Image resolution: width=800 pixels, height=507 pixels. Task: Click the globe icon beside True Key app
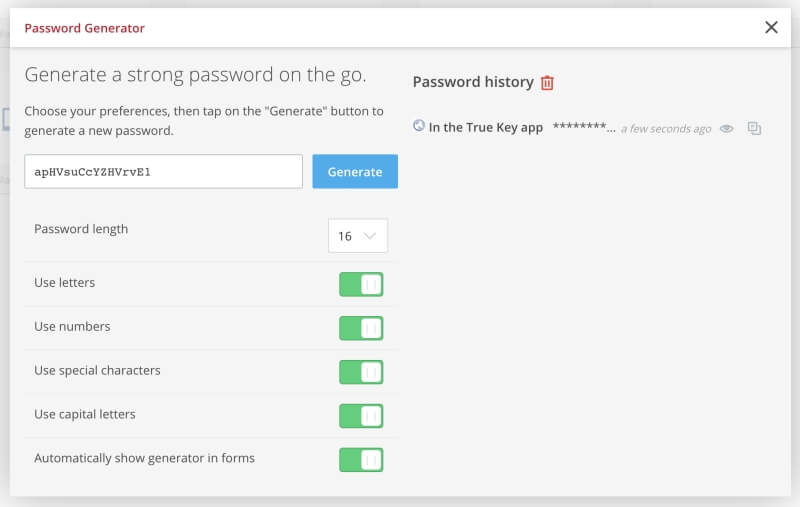(418, 125)
